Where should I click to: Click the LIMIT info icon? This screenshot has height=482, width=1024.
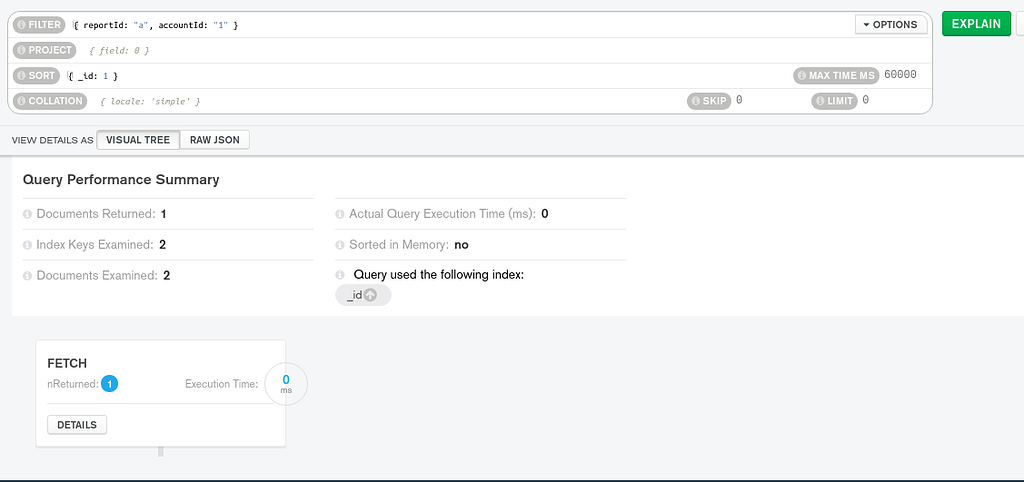(820, 101)
